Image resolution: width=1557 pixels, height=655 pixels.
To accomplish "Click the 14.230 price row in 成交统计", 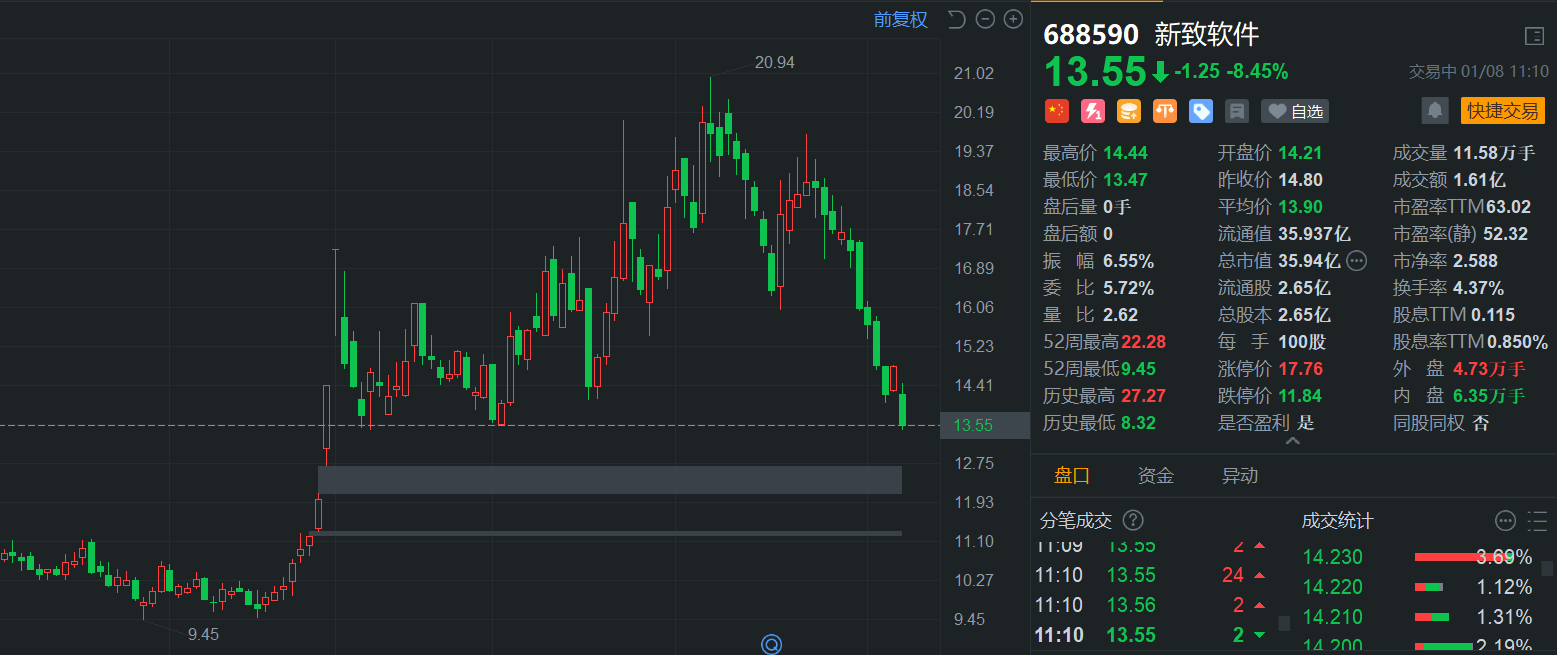I will click(x=1418, y=557).
